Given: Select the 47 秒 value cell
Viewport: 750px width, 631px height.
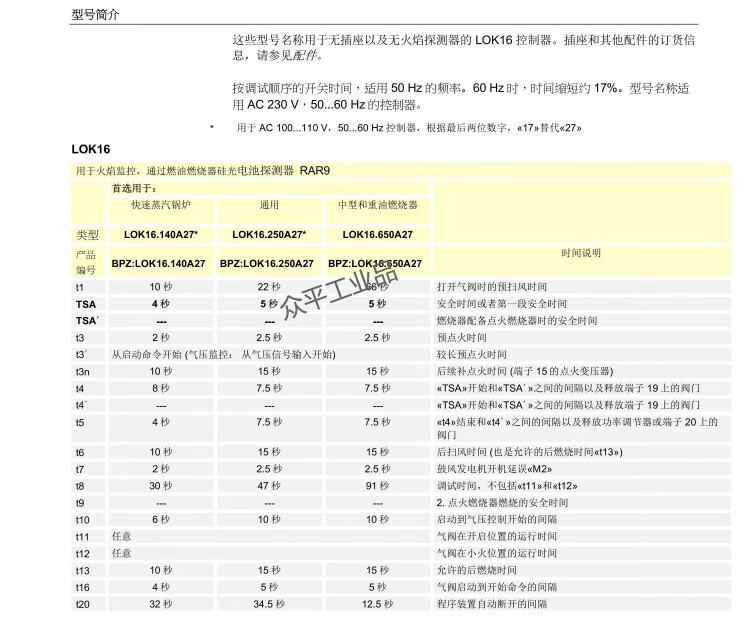Looking at the screenshot, I should 268,485.
